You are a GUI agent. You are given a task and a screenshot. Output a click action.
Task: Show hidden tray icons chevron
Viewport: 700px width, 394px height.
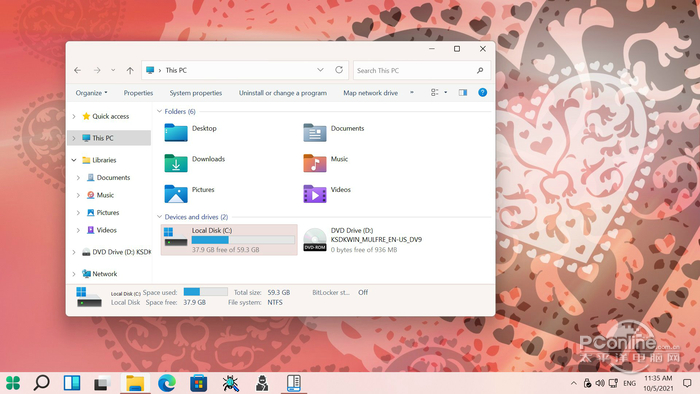(574, 383)
